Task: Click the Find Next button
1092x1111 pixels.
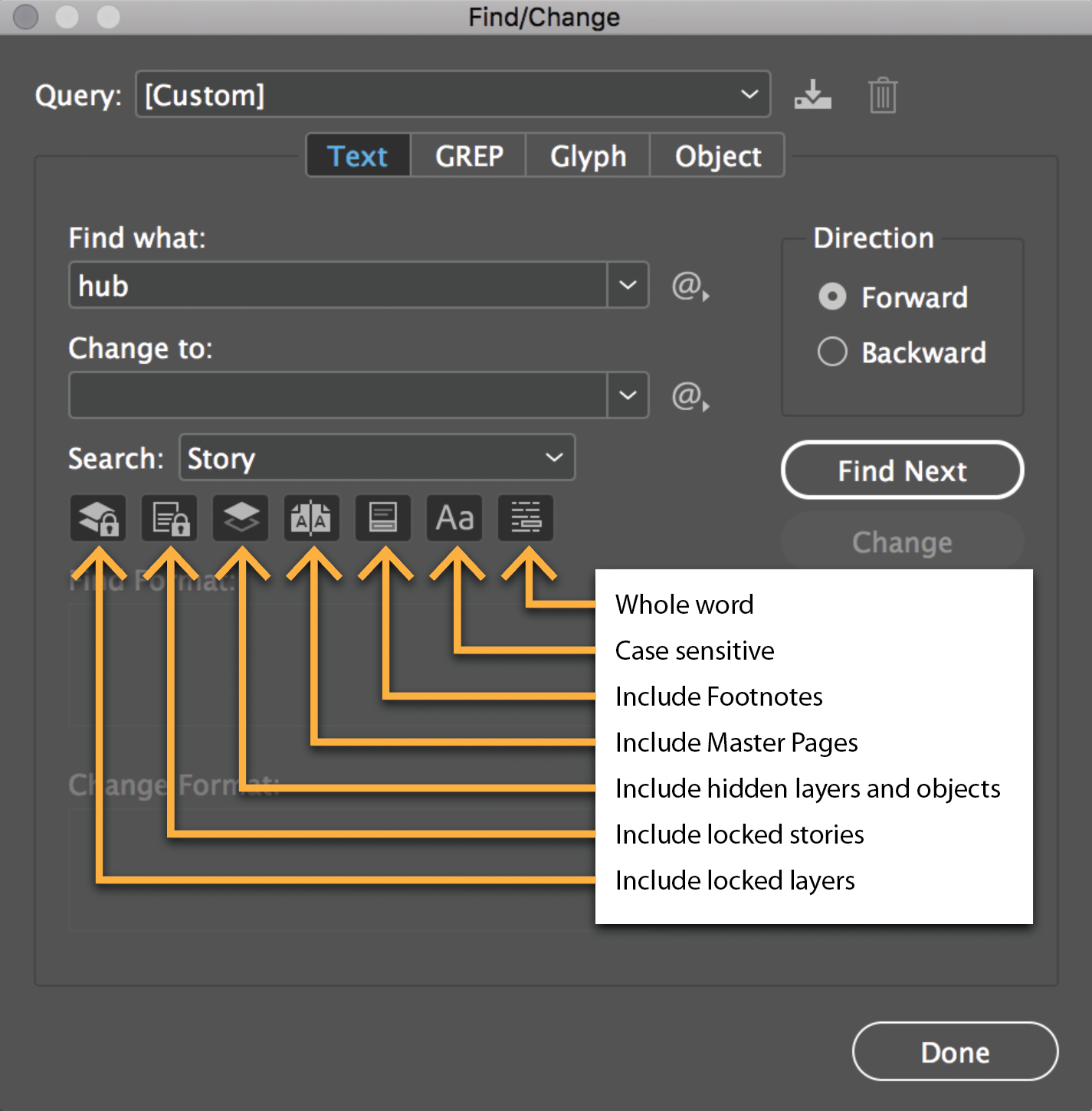Action: pos(903,470)
